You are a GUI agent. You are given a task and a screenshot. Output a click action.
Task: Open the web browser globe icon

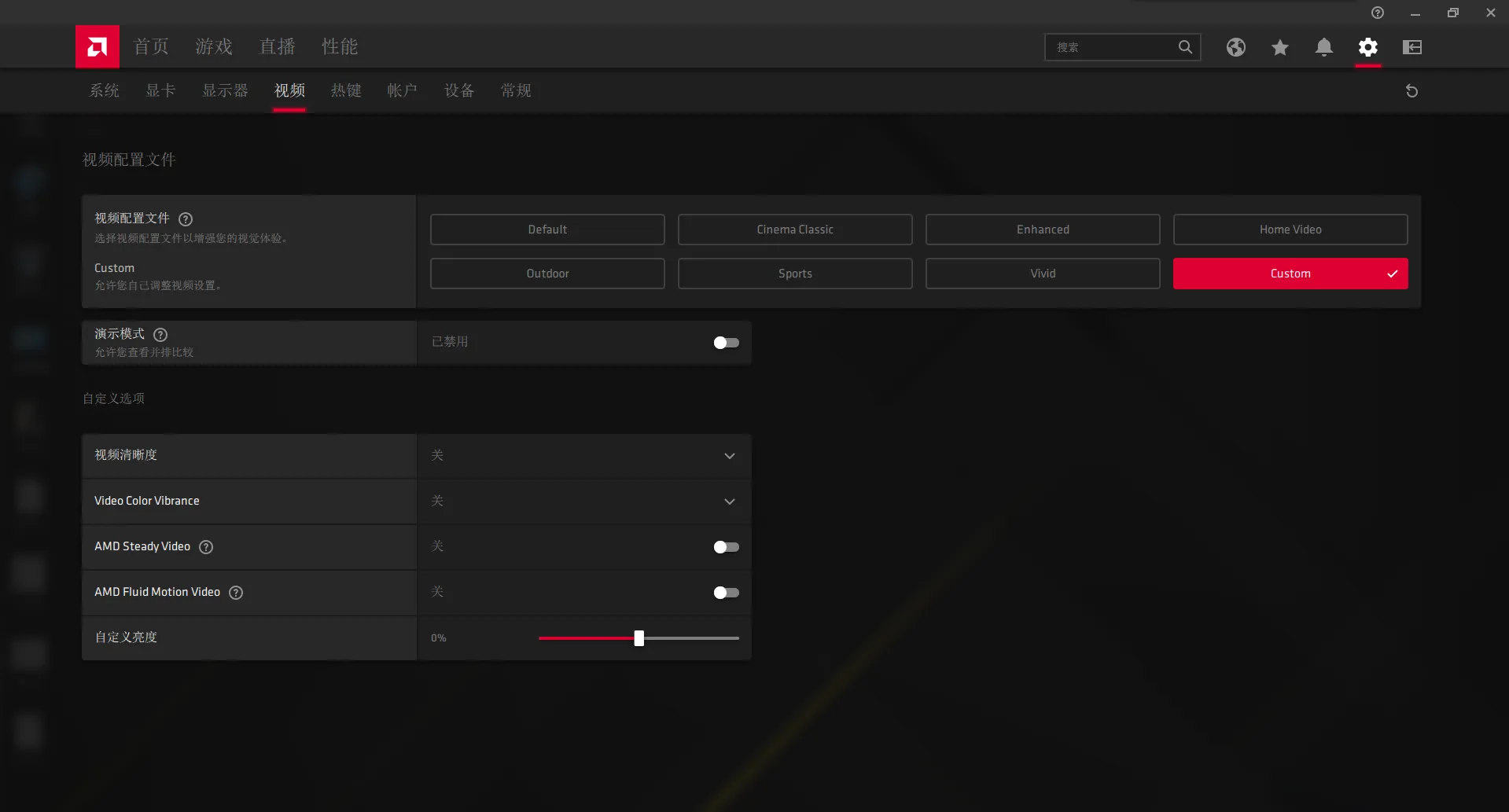click(x=1235, y=47)
